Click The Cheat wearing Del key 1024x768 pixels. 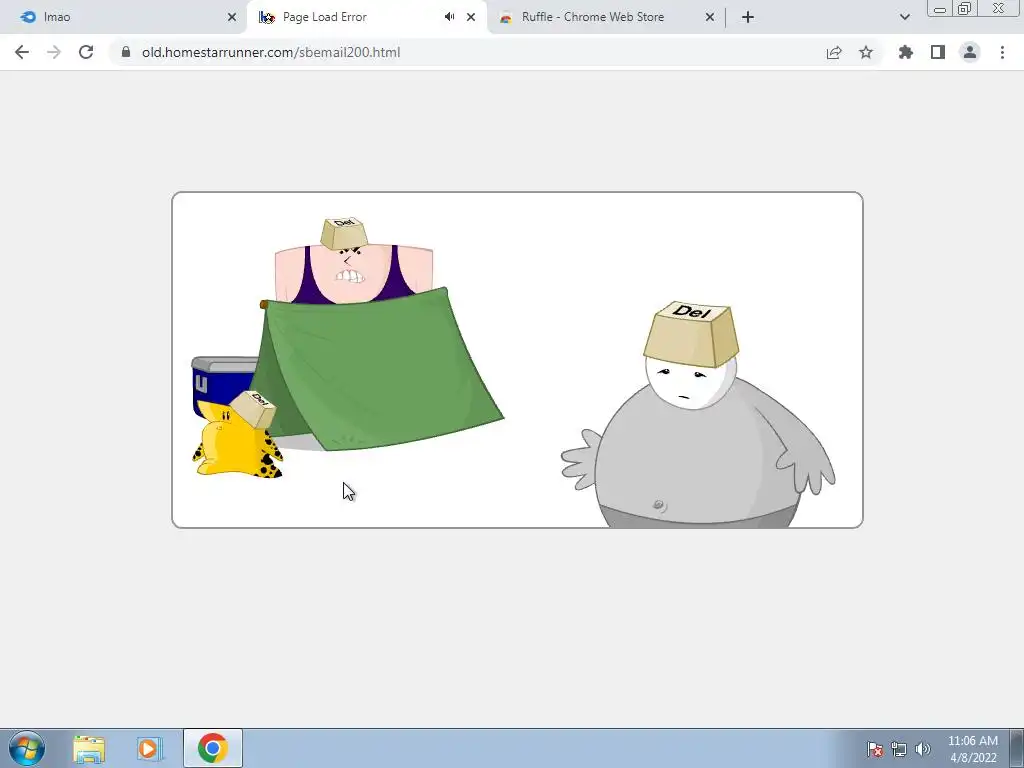[238, 436]
